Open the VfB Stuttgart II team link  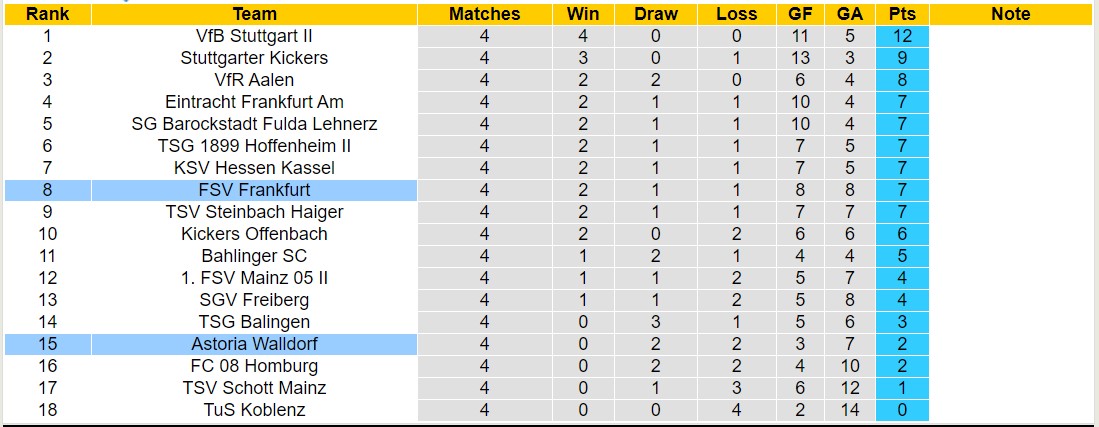[254, 36]
